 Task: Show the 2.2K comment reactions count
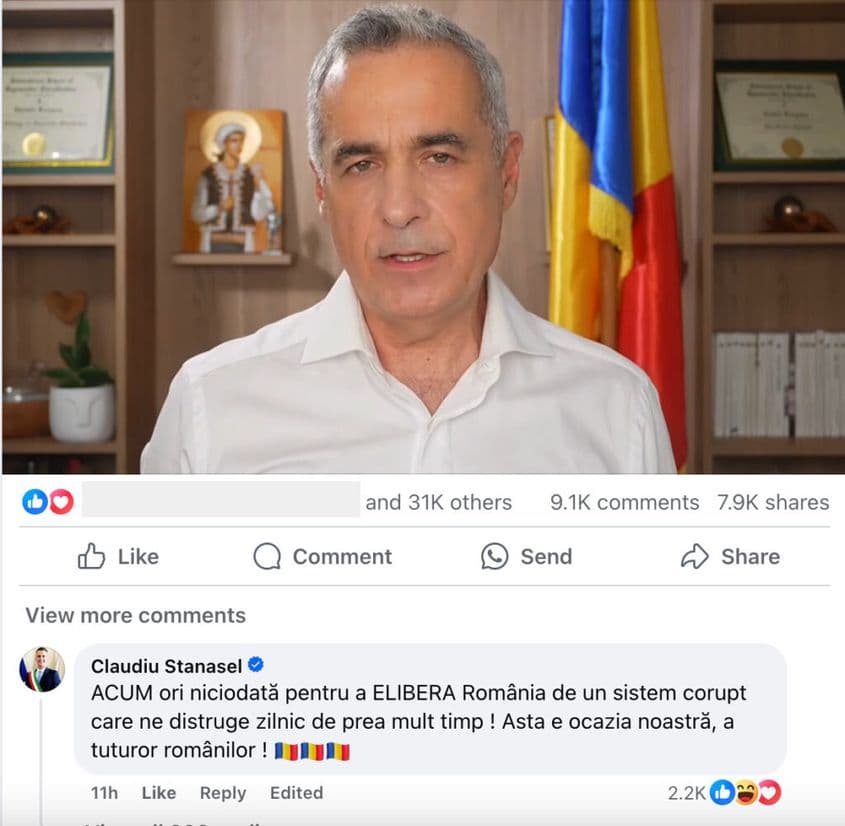(x=686, y=793)
